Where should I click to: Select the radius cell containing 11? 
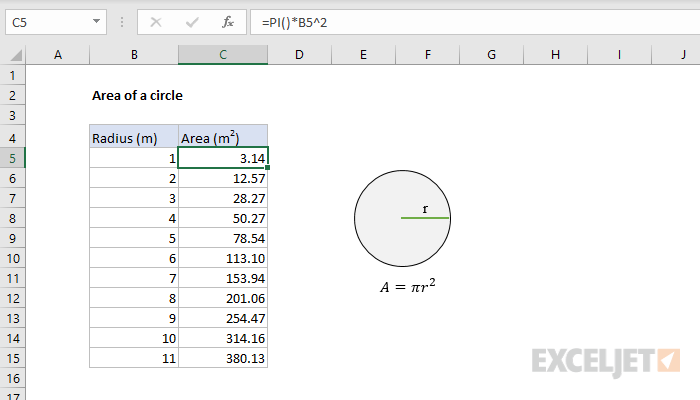(x=134, y=358)
